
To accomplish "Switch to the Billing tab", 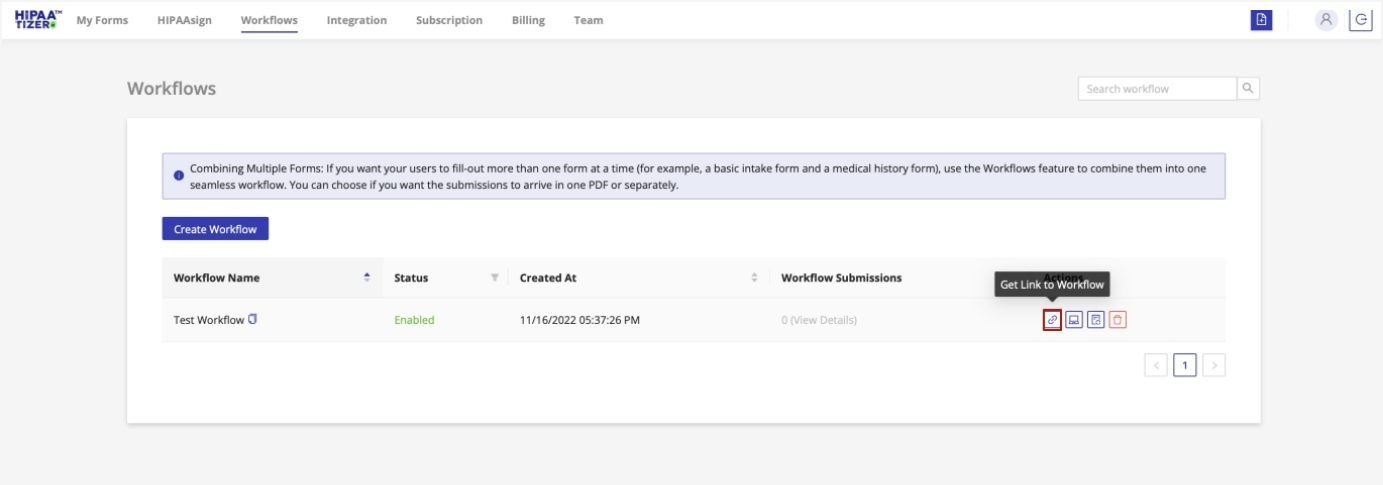I will tap(528, 20).
